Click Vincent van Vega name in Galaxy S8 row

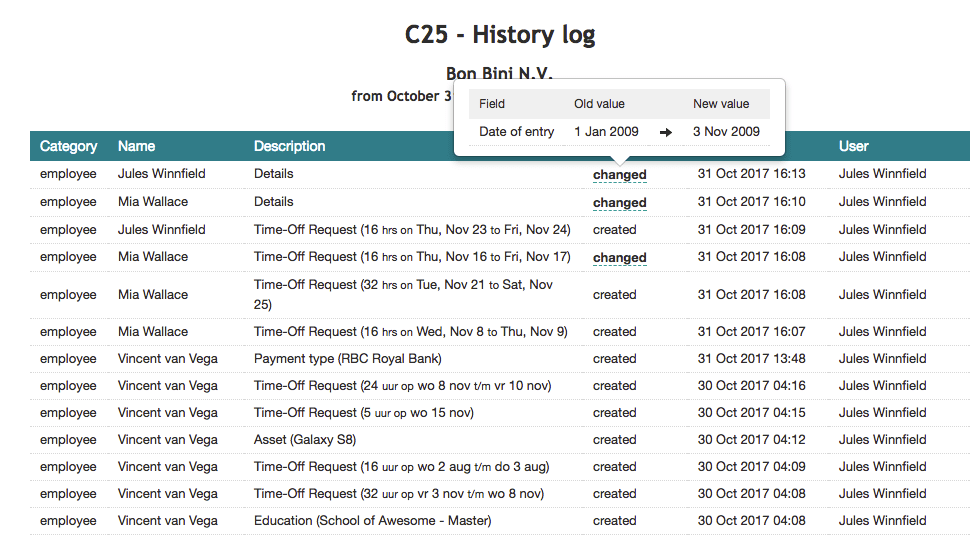coord(167,440)
